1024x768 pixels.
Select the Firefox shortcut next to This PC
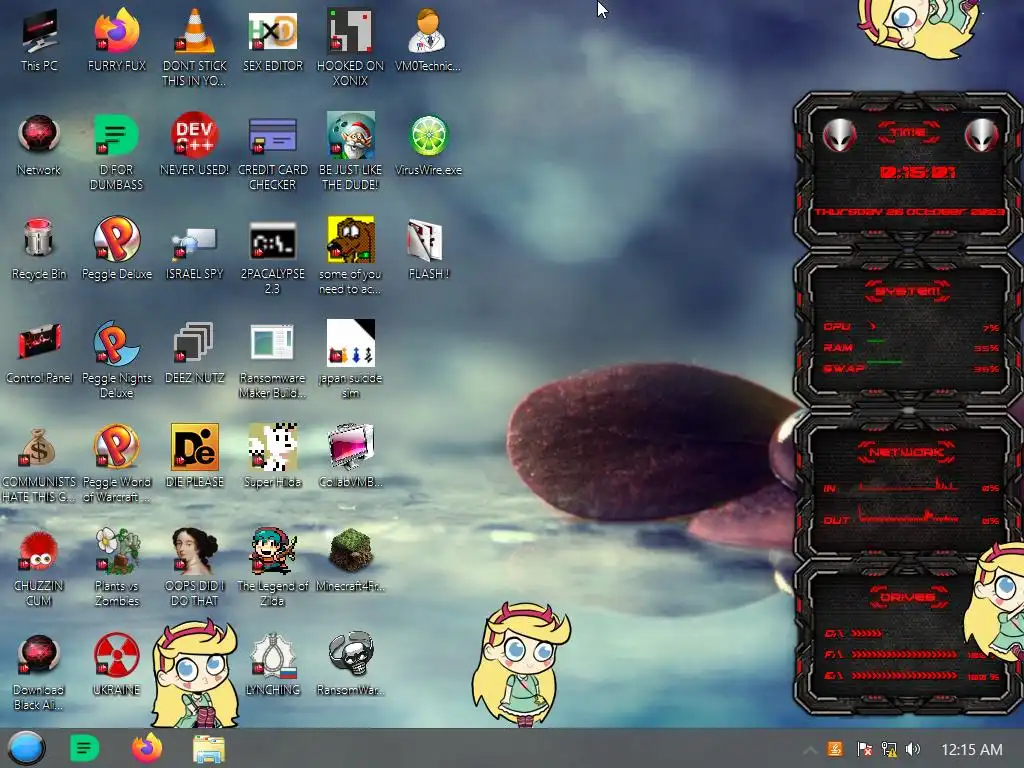click(117, 40)
